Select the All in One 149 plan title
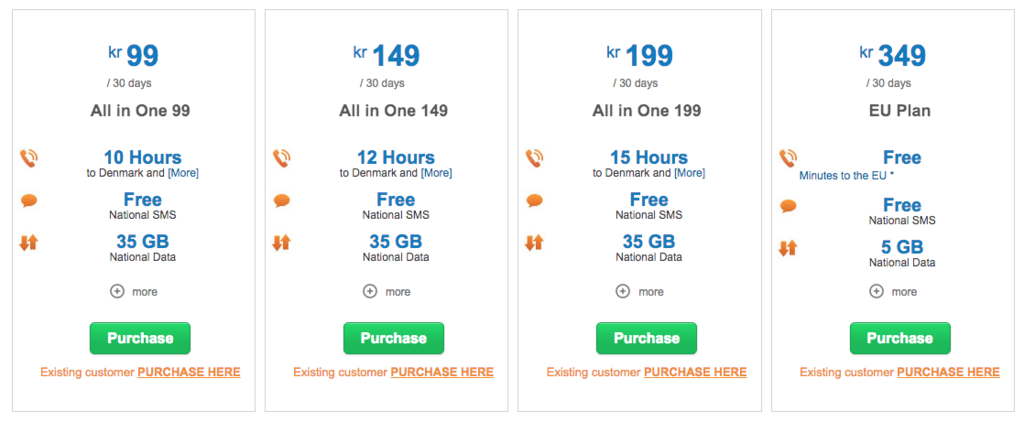Viewport: 1024px width, 422px height. coord(393,111)
